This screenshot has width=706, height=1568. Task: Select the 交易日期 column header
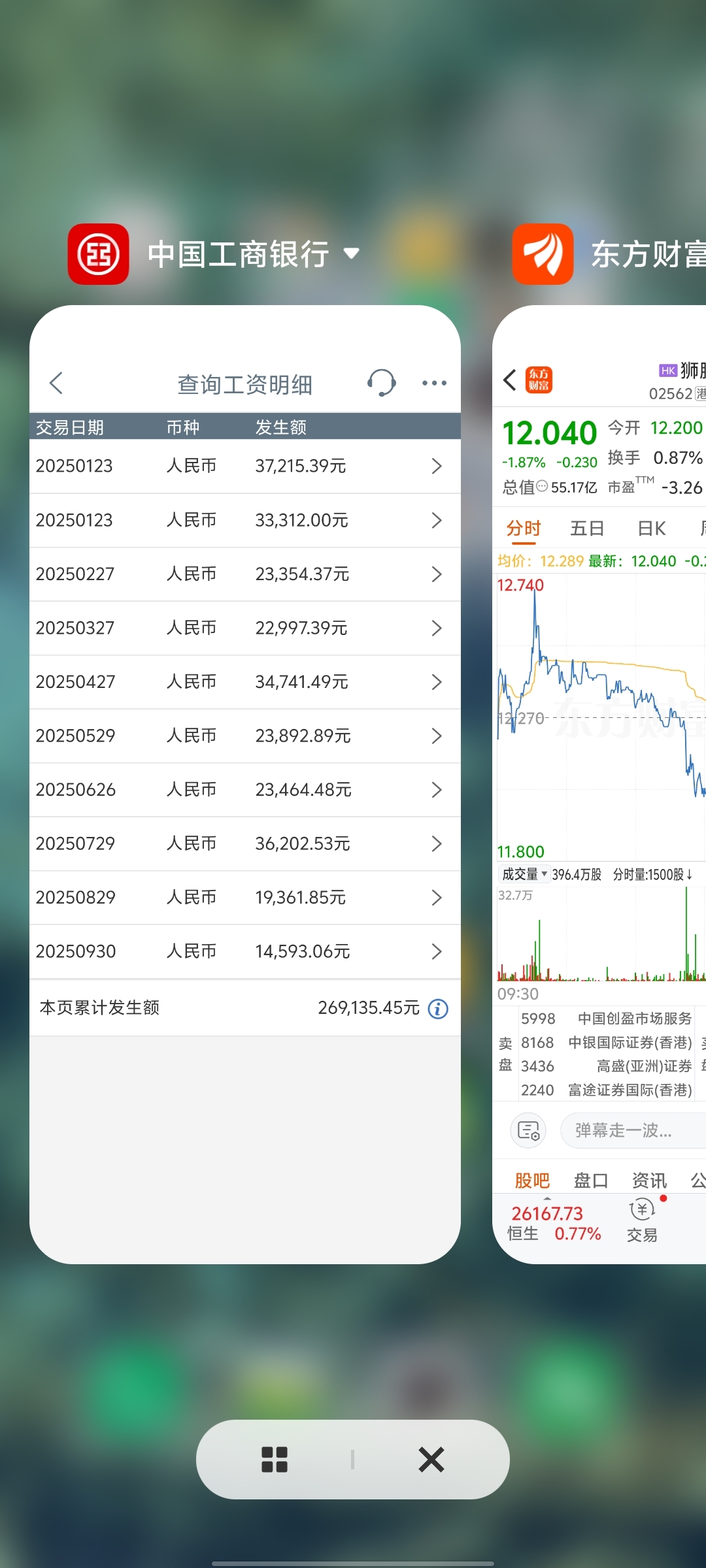70,427
